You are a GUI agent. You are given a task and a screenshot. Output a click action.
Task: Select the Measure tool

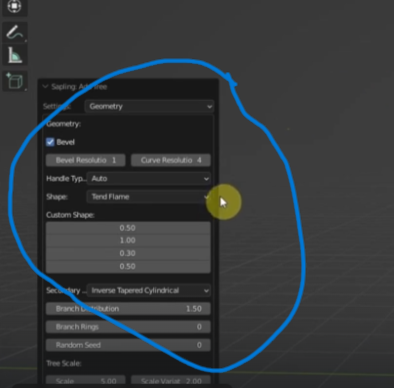(15, 56)
